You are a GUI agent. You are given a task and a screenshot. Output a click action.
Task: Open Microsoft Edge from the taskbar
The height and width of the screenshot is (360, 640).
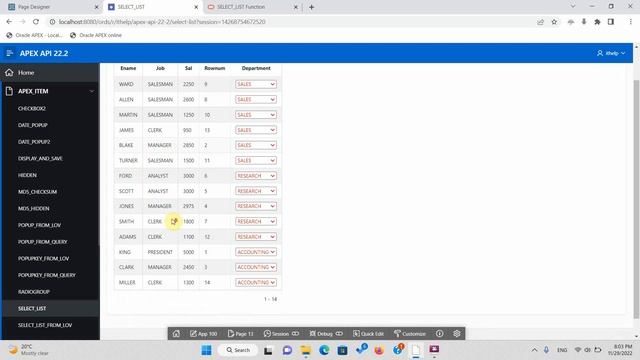324,350
